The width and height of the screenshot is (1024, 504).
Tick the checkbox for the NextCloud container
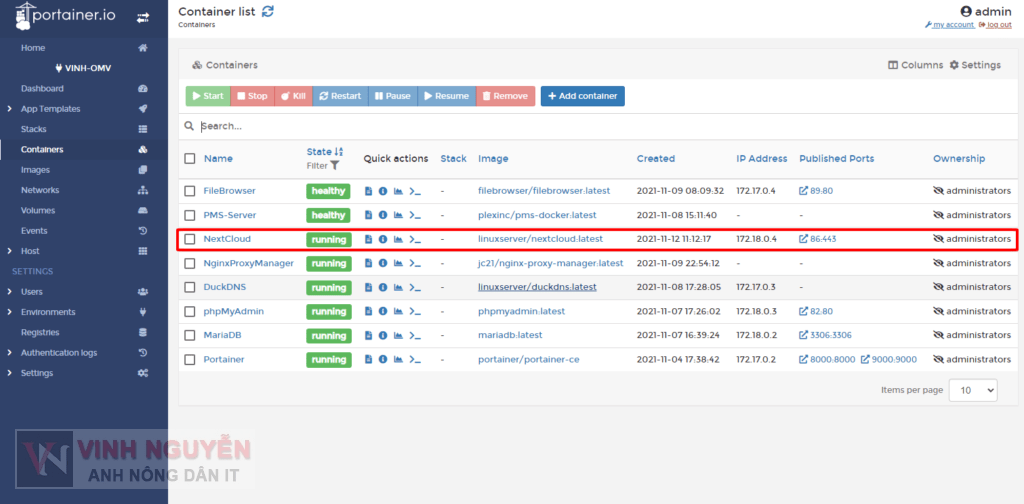click(x=190, y=240)
